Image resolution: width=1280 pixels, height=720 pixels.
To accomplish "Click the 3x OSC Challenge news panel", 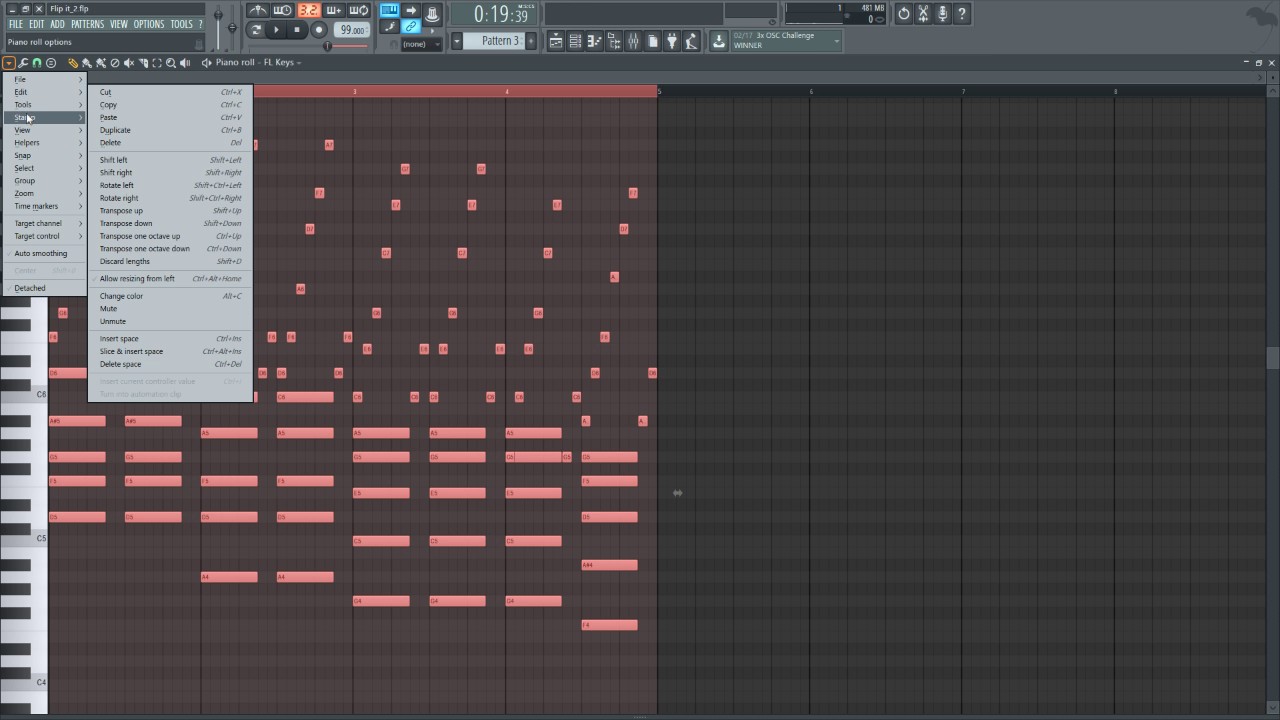I will (786, 41).
